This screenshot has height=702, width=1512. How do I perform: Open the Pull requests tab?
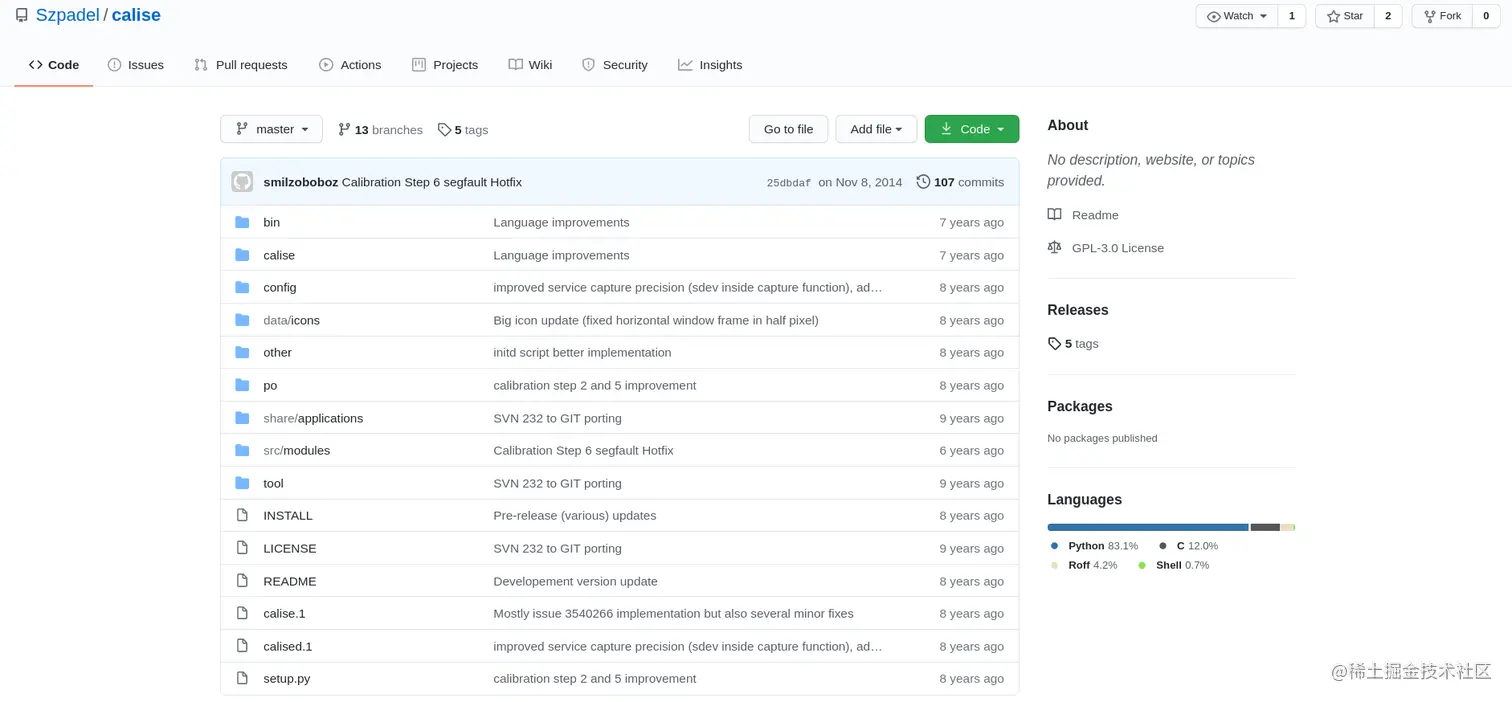241,65
